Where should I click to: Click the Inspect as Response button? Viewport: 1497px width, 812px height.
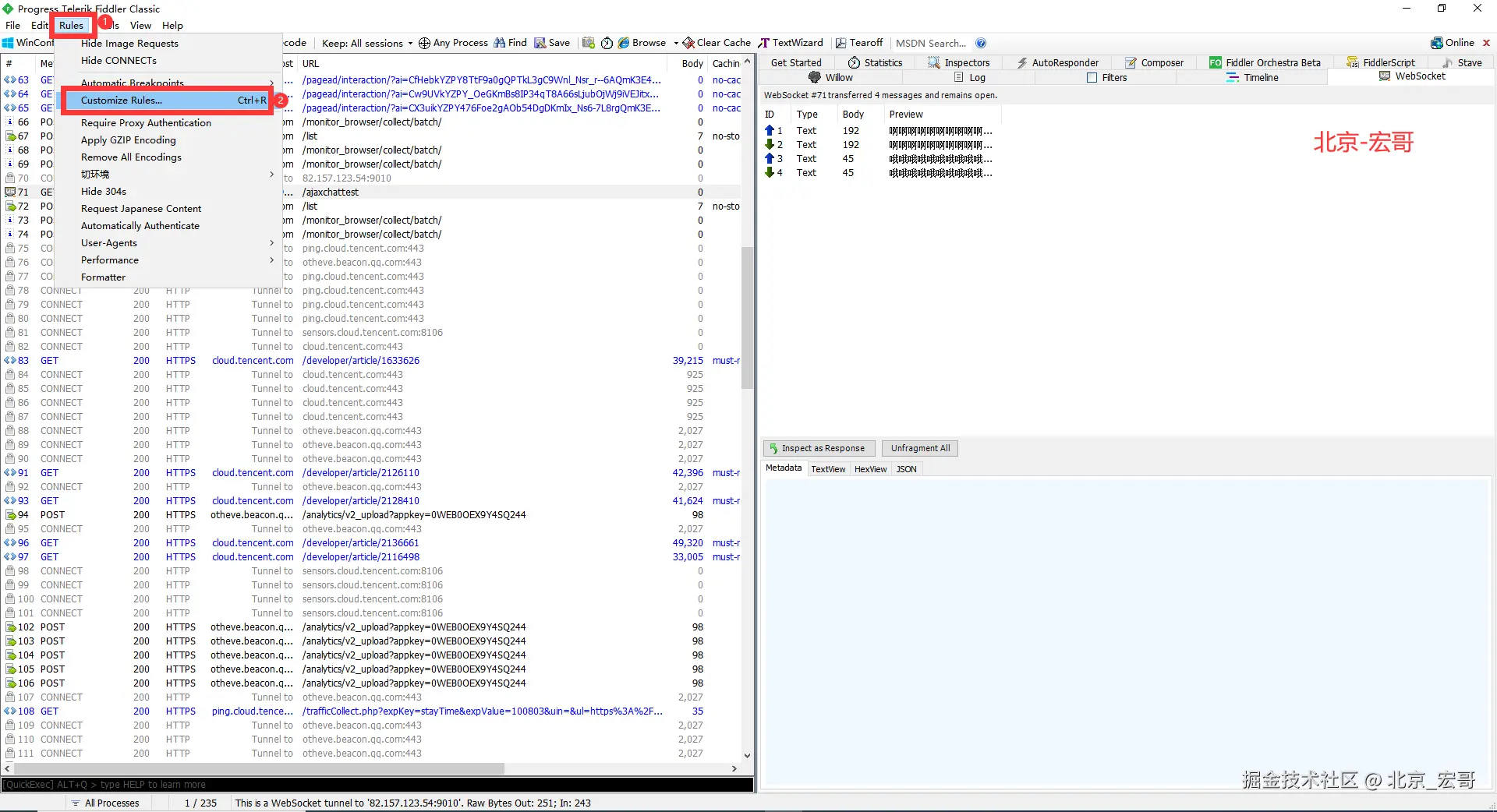[819, 448]
